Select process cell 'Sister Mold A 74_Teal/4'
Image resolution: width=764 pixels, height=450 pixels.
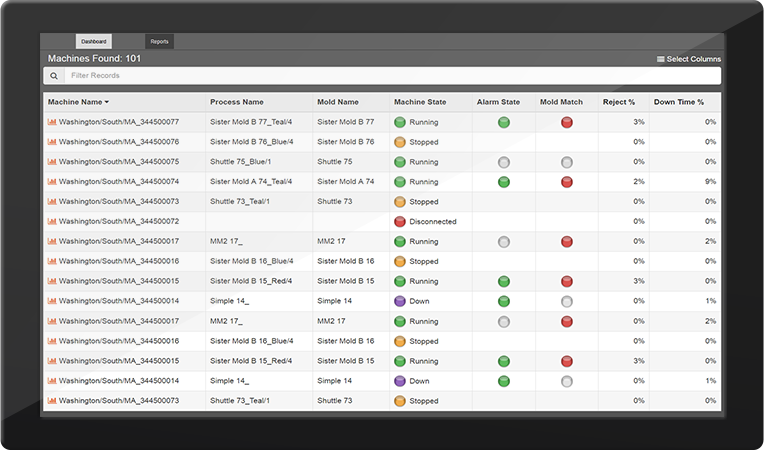click(251, 182)
